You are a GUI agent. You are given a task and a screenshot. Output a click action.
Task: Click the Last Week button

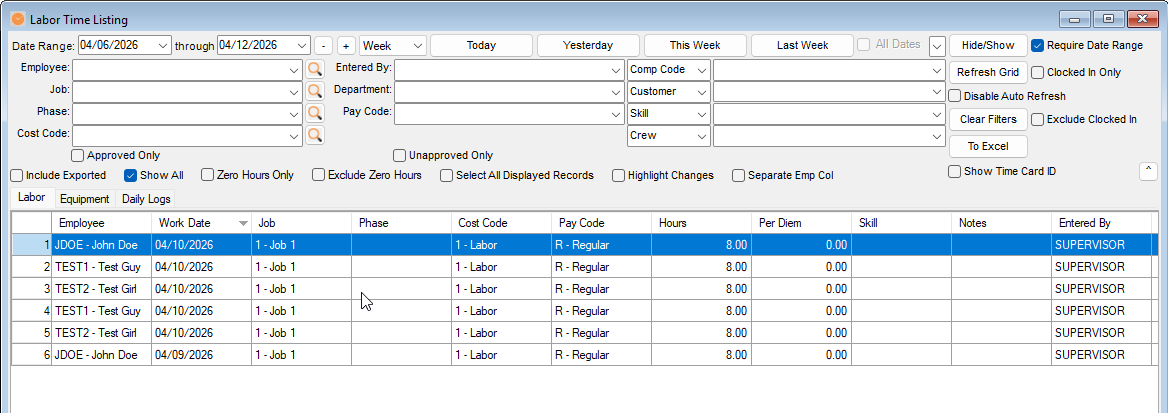click(x=802, y=45)
